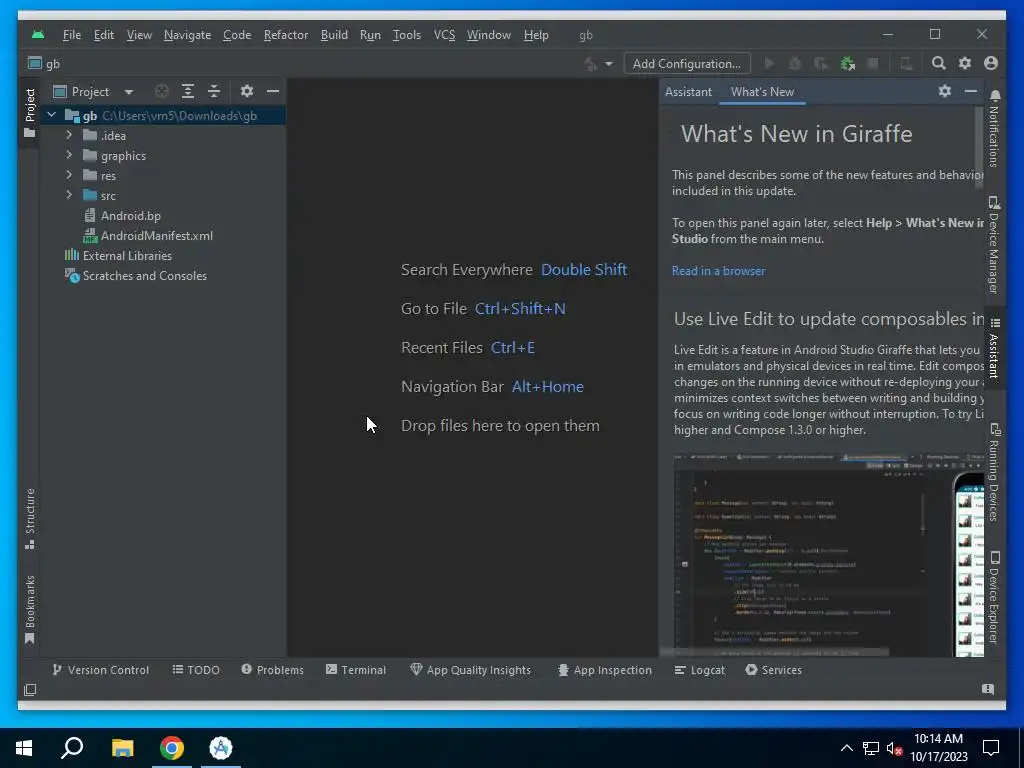Screen dimensions: 1024x768
Task: Expand the graphics folder
Action: coord(69,155)
